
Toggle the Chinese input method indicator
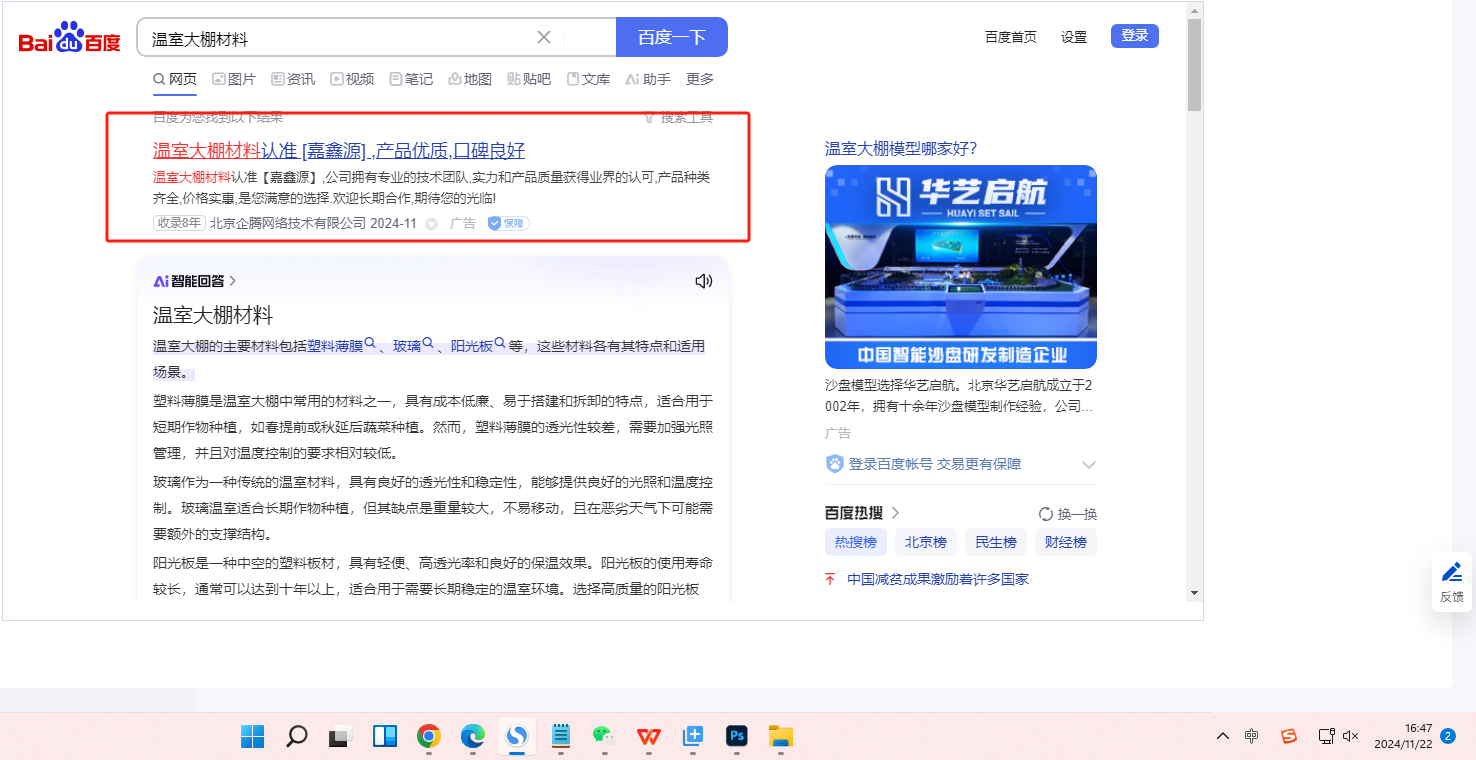coord(1252,736)
